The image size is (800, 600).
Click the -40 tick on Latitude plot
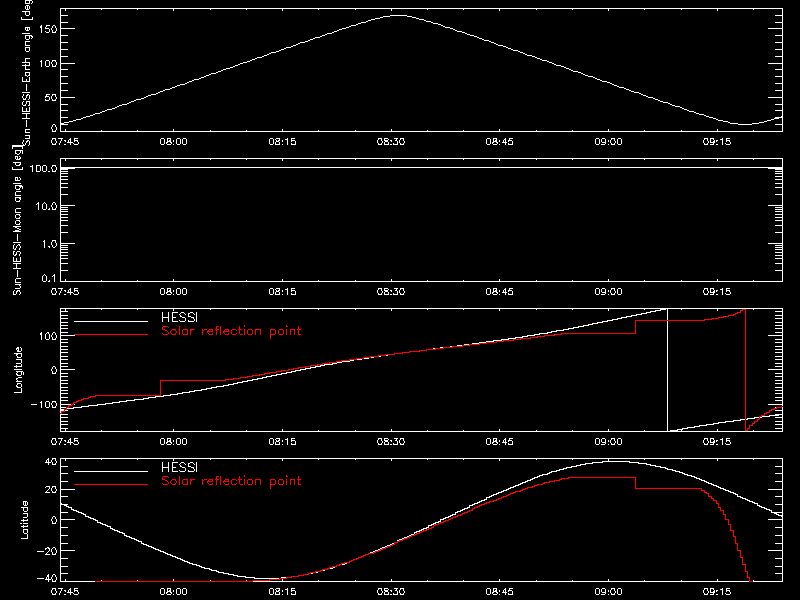47,578
